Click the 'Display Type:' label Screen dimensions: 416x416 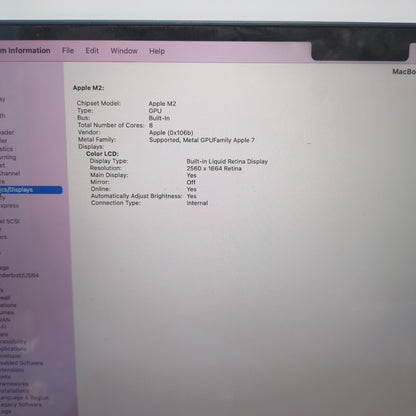(x=109, y=161)
